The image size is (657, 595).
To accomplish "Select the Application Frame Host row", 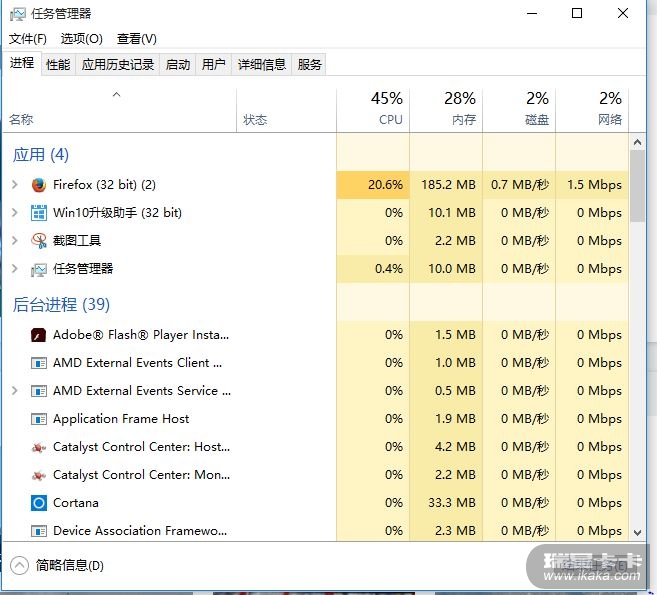I will coord(121,419).
